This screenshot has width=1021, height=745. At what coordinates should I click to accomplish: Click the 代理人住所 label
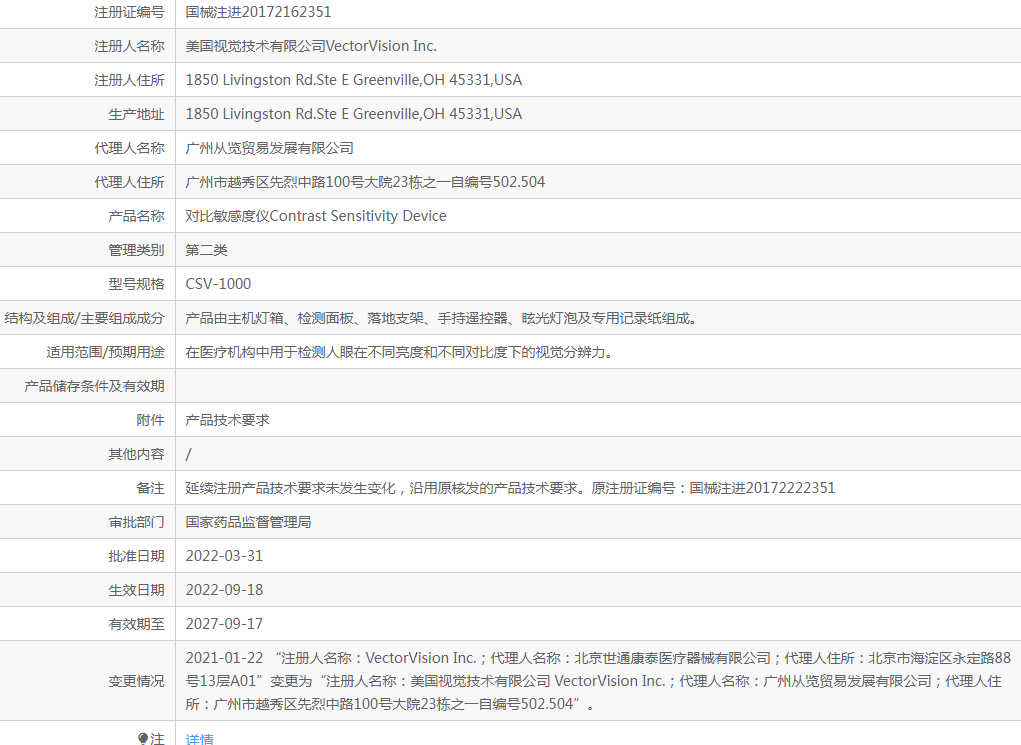click(130, 182)
